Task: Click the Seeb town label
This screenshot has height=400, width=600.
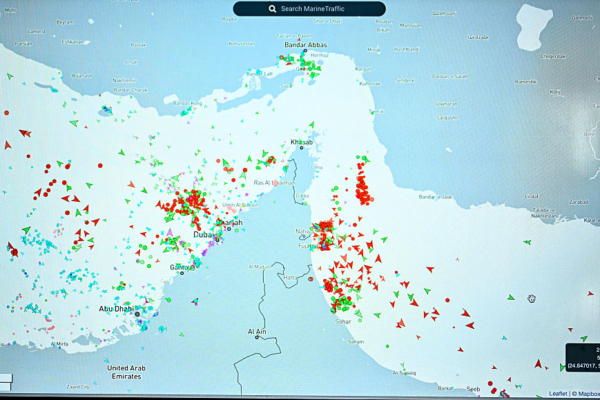Action: click(474, 388)
